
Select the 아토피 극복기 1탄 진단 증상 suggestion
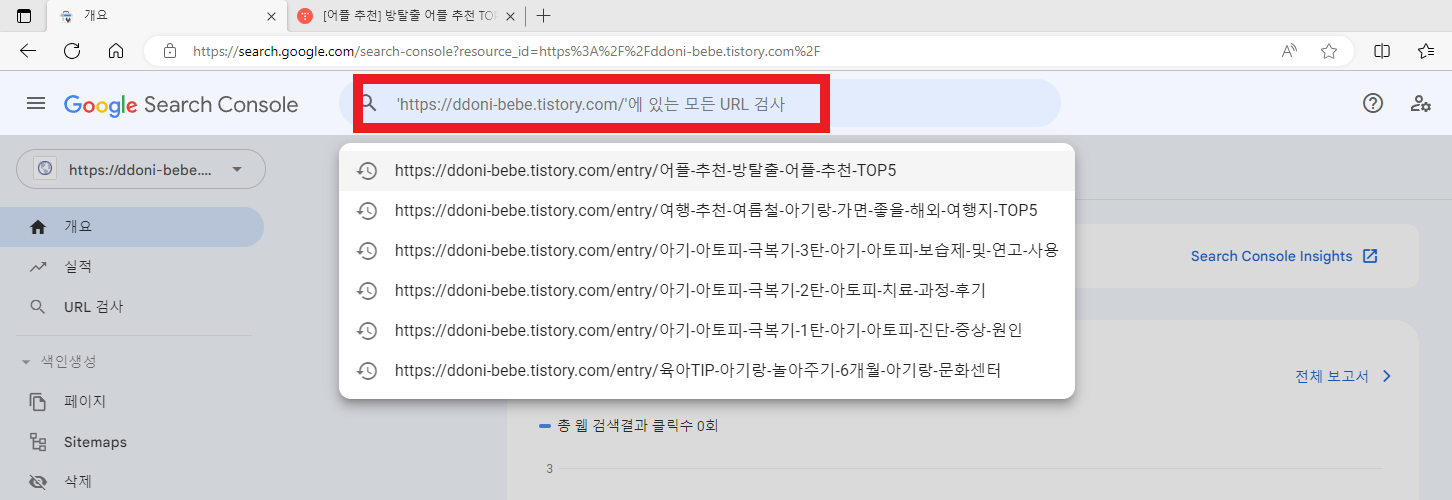(707, 330)
